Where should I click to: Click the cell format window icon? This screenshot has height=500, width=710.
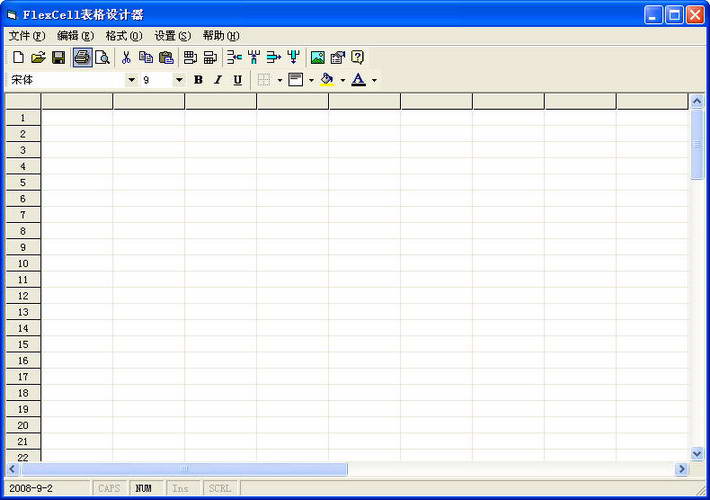(296, 80)
